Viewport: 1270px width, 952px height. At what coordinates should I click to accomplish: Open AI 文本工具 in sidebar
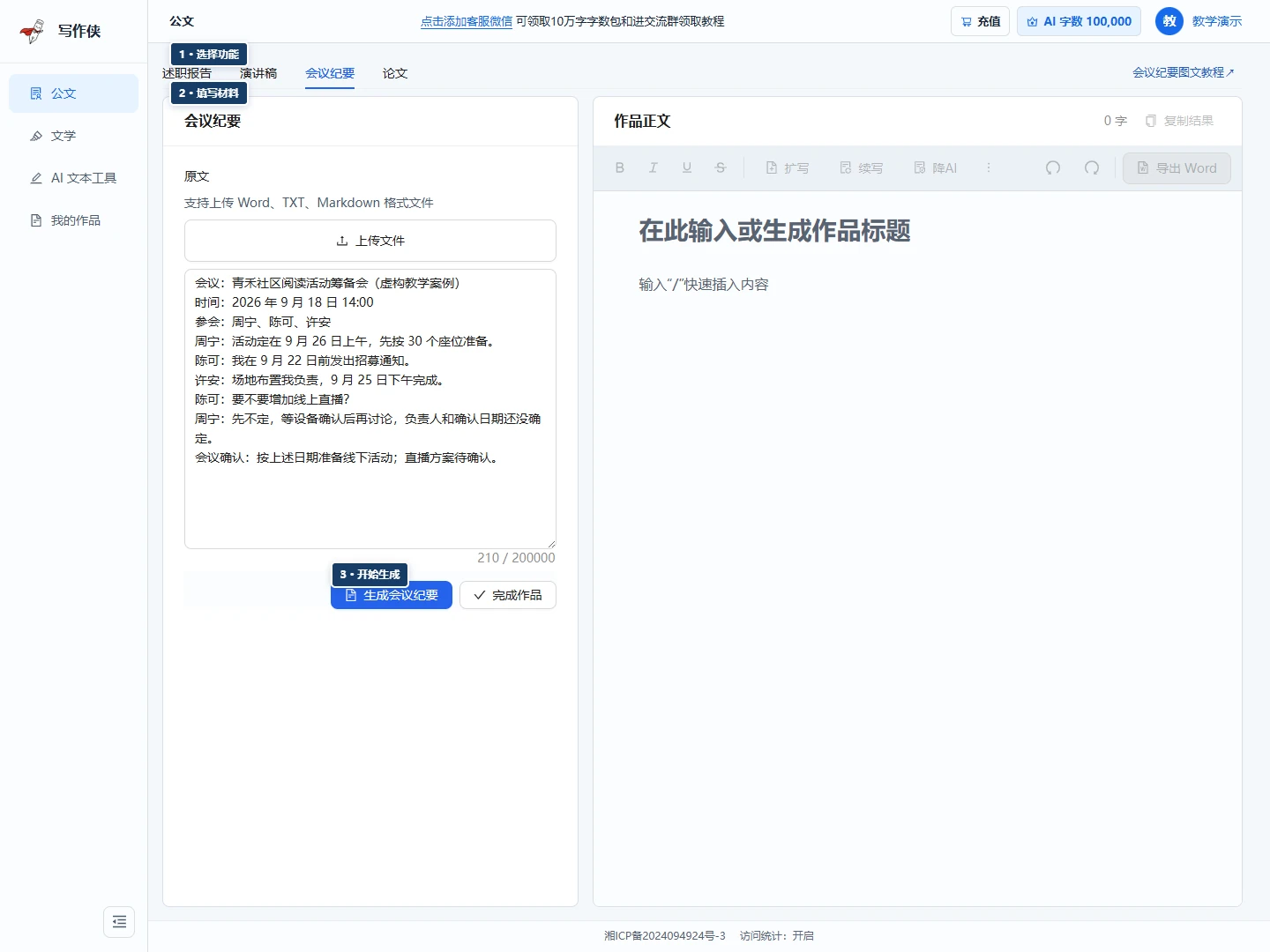73,178
